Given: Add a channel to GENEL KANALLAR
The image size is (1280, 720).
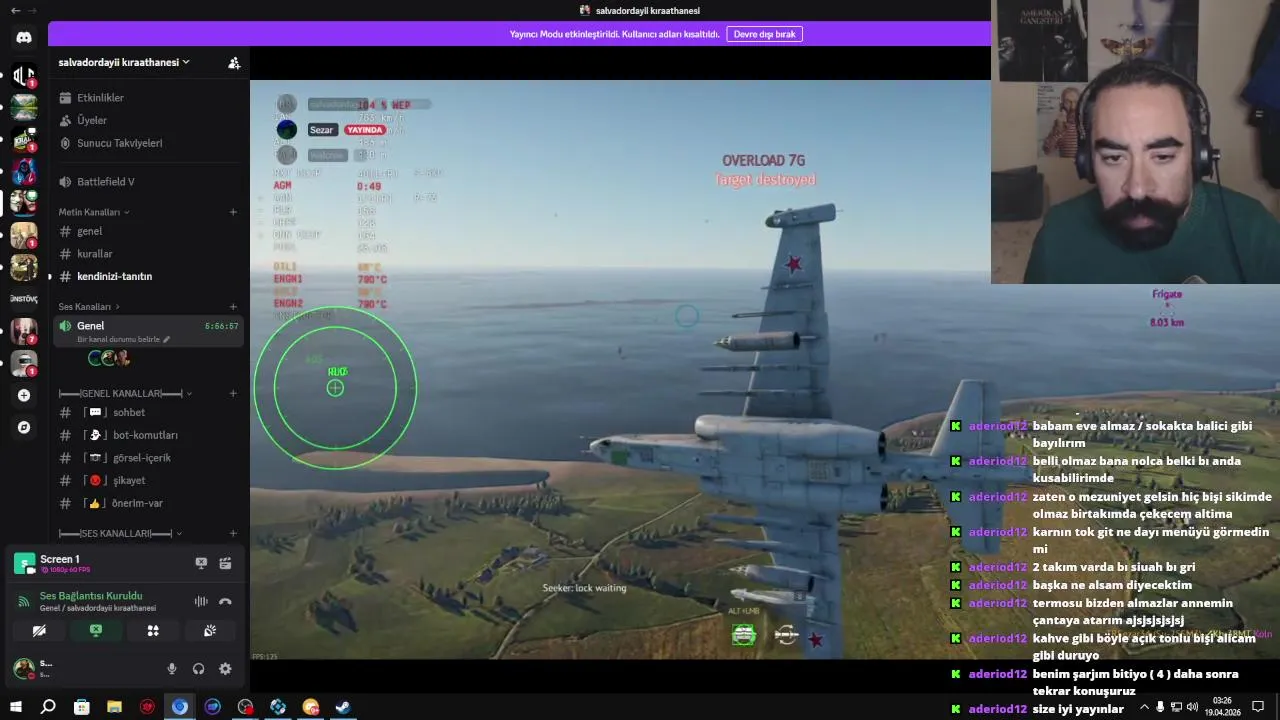Looking at the screenshot, I should coord(233,394).
